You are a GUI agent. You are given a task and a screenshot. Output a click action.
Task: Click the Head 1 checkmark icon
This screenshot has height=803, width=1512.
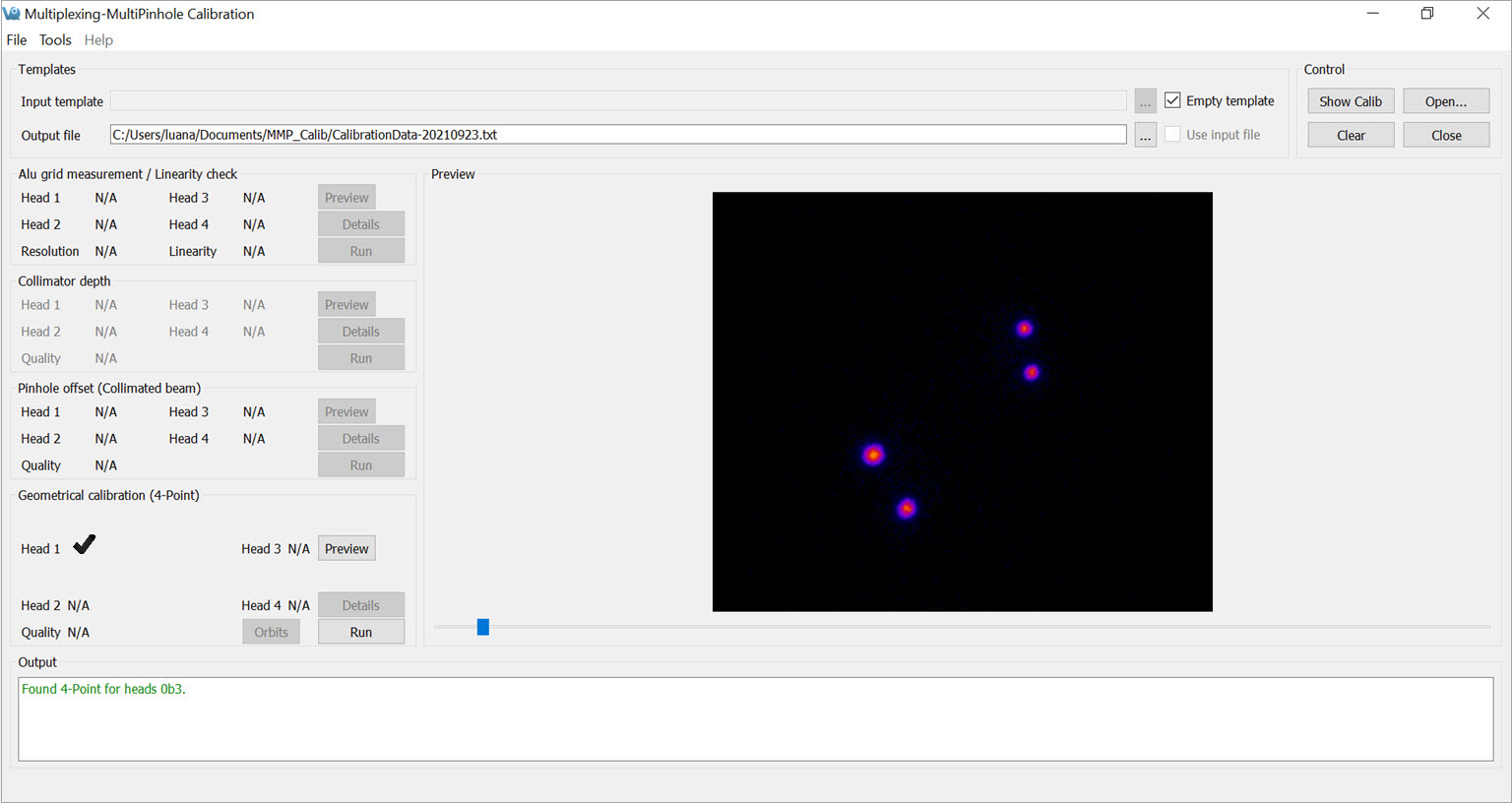click(85, 544)
